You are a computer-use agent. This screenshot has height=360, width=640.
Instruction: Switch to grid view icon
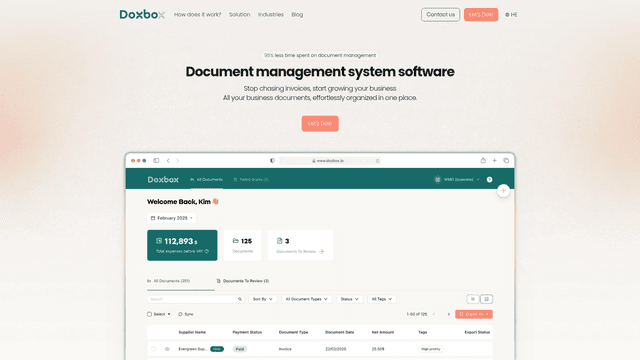pos(487,299)
